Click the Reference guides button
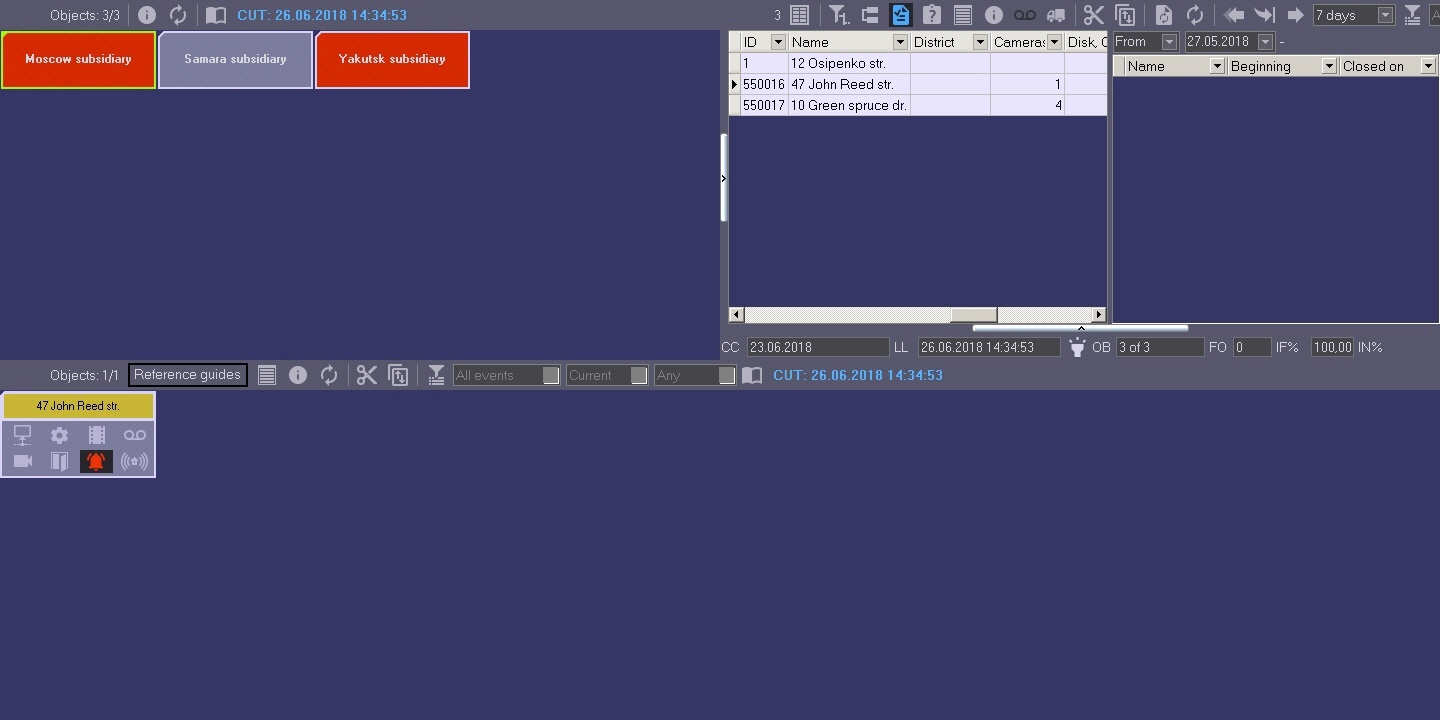The height and width of the screenshot is (720, 1440). click(x=188, y=375)
